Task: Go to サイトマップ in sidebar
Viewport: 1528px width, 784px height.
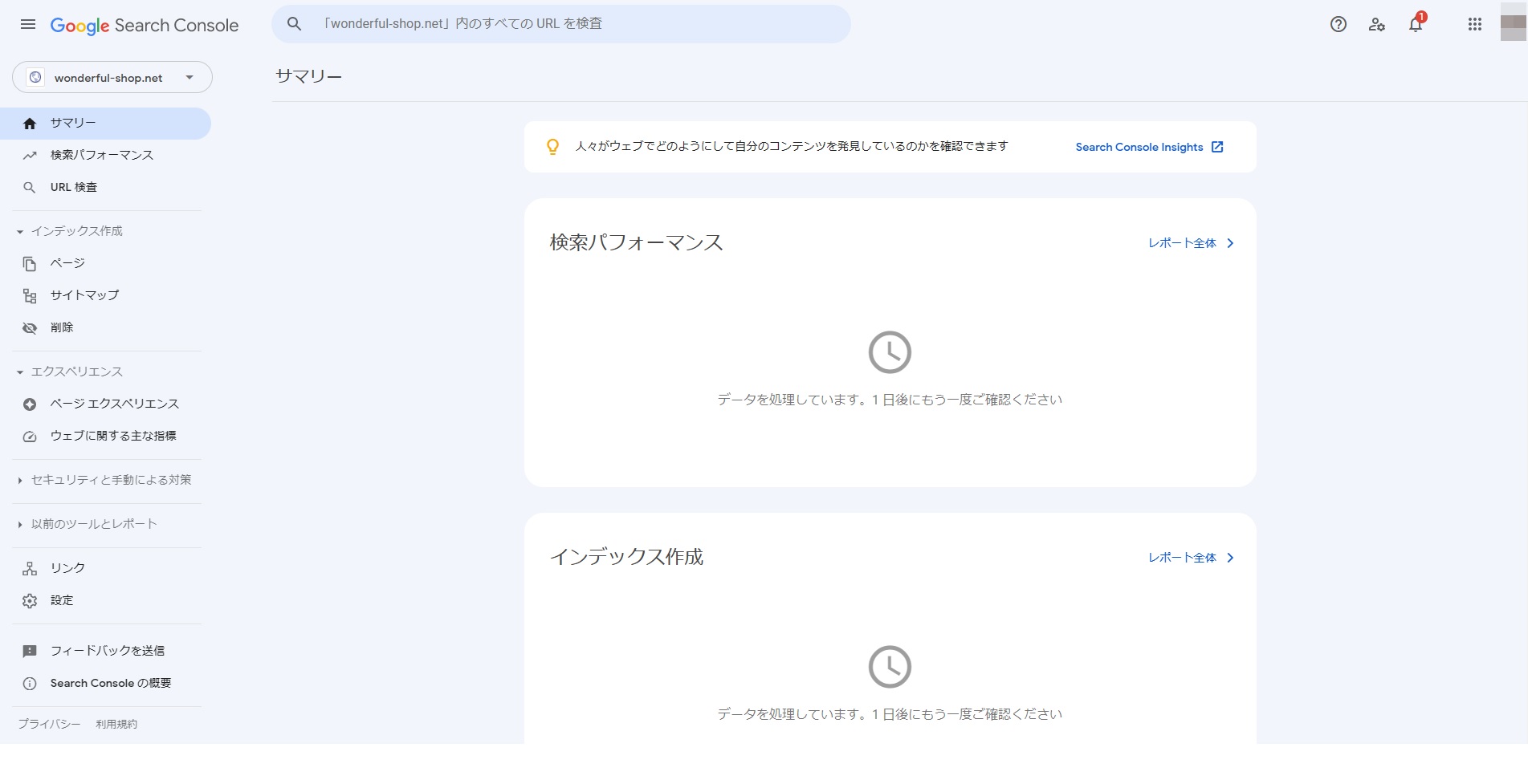Action: (84, 295)
